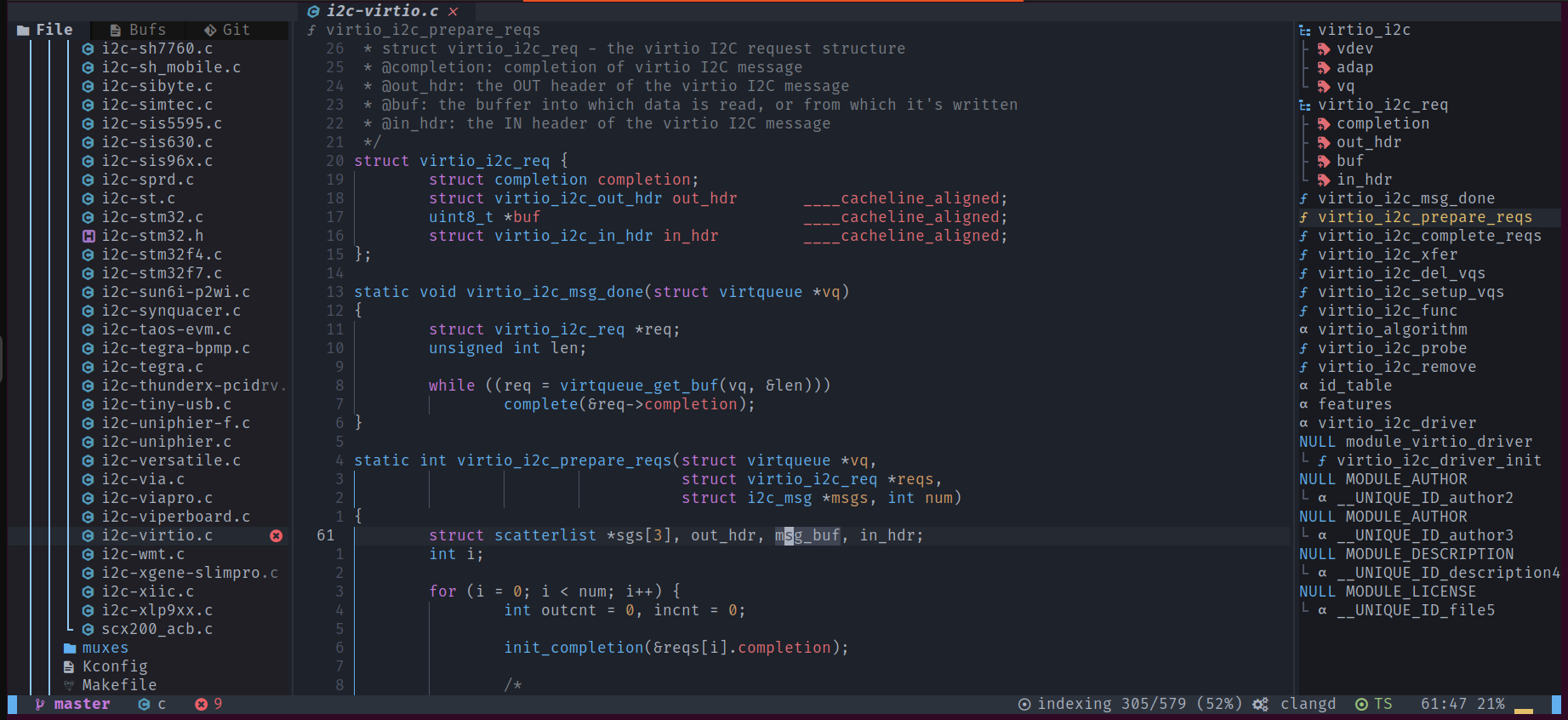Jump to virtio_i2c_xfer in symbol outline
Viewport: 1568px width, 720px height.
pyautogui.click(x=1387, y=254)
